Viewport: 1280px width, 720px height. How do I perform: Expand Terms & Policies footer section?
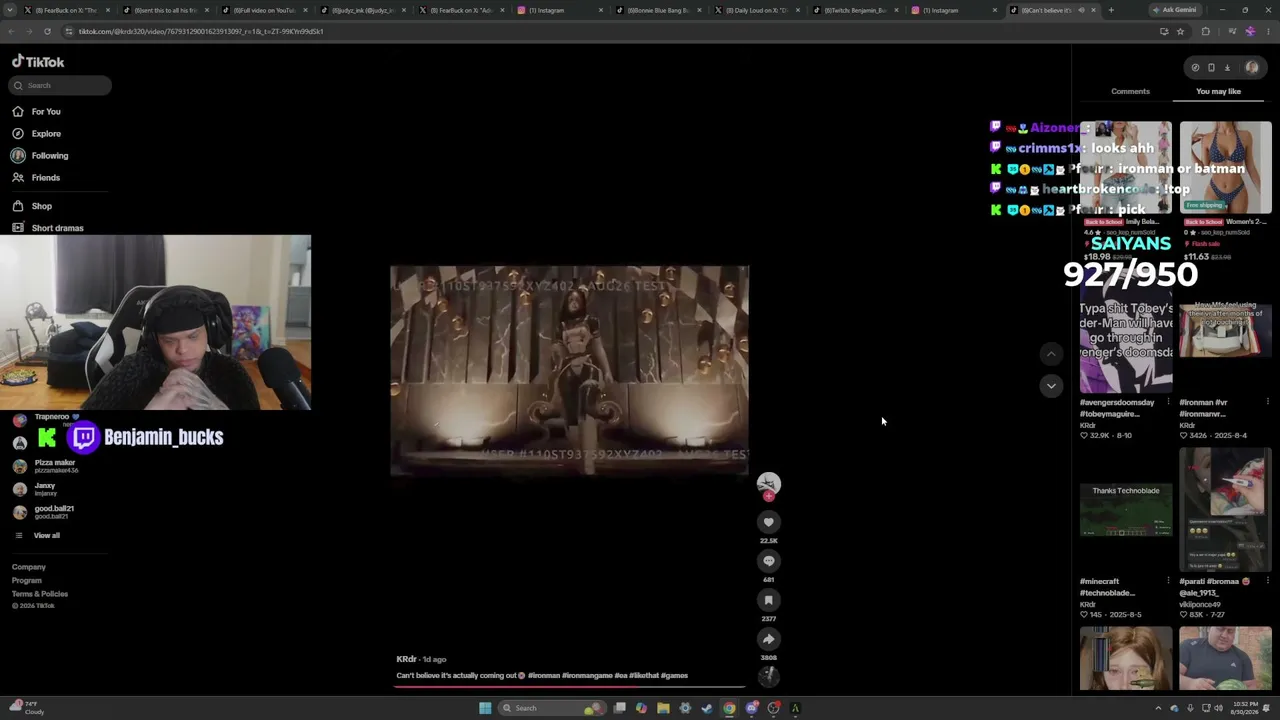pos(40,594)
